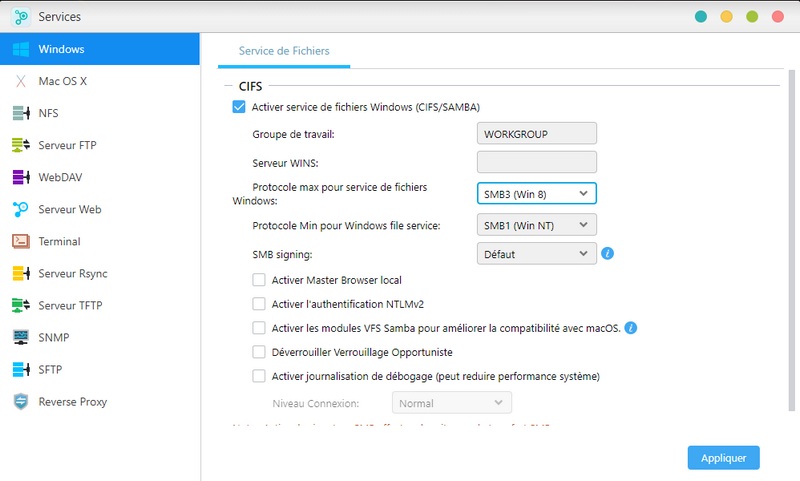The image size is (800, 481).
Task: Click the Groupe de travail text field
Action: (x=537, y=134)
